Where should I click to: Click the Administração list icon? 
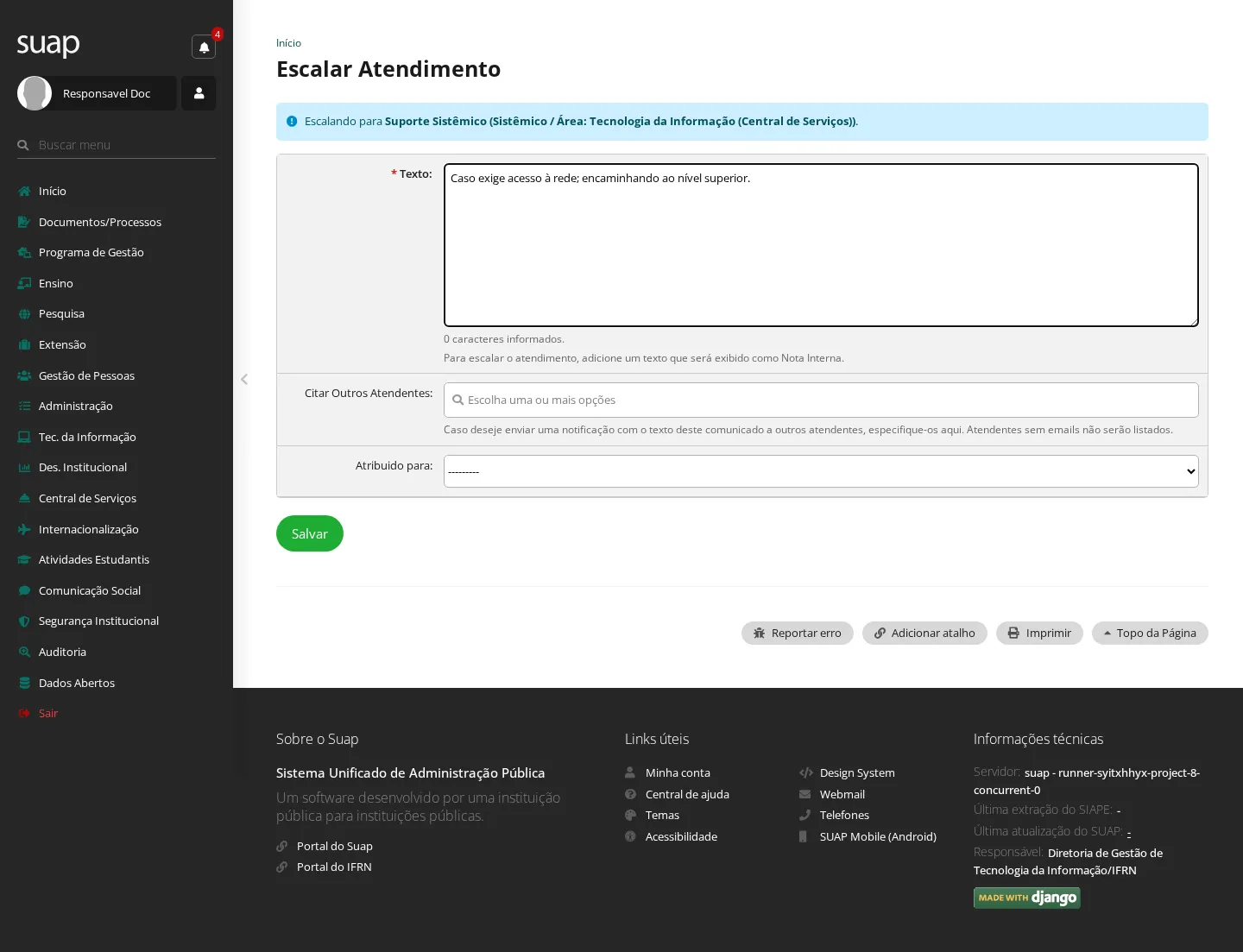click(x=24, y=406)
